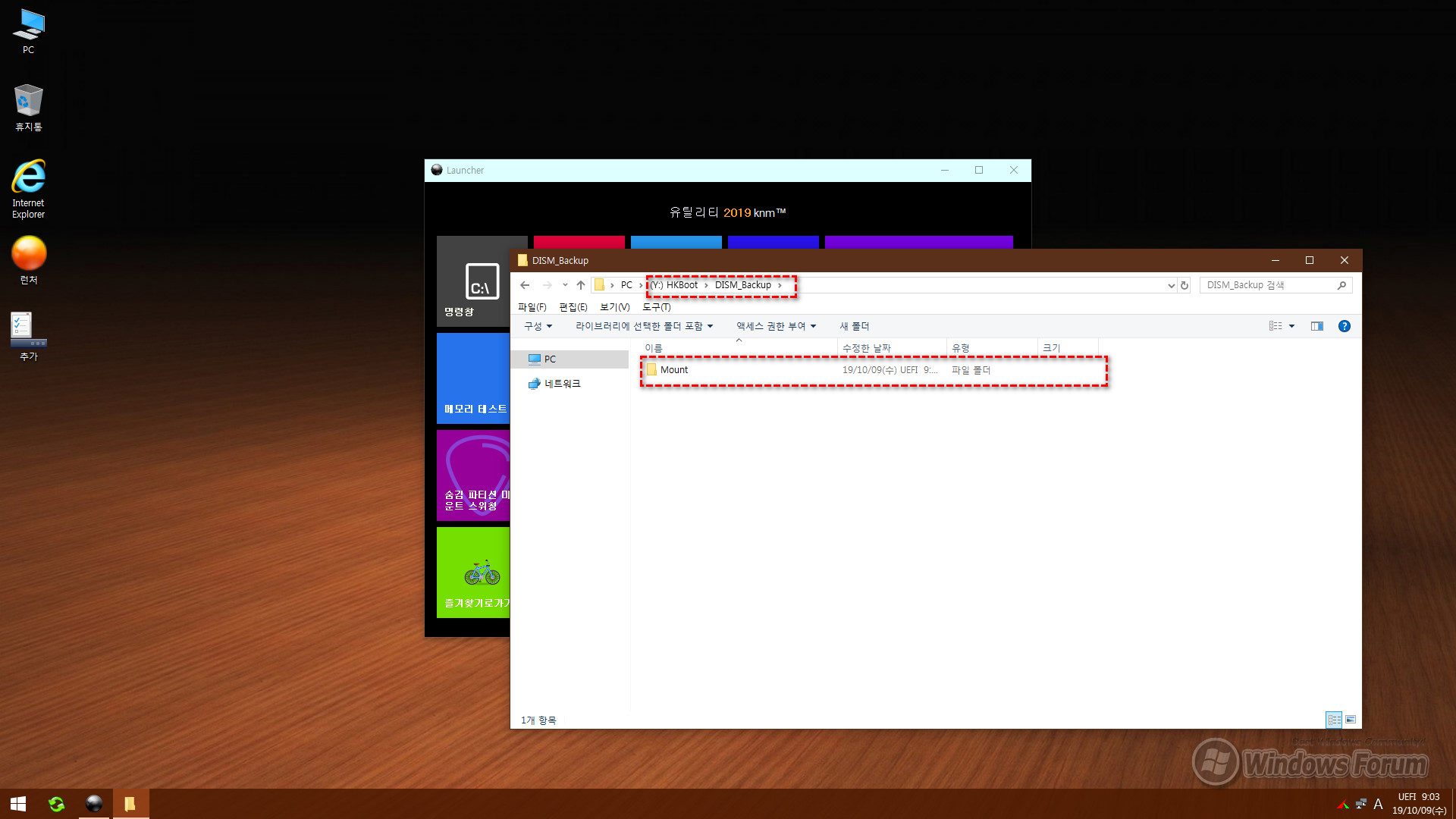
Task: Expand chevron after HKBoot in breadcrumb
Action: [x=706, y=285]
